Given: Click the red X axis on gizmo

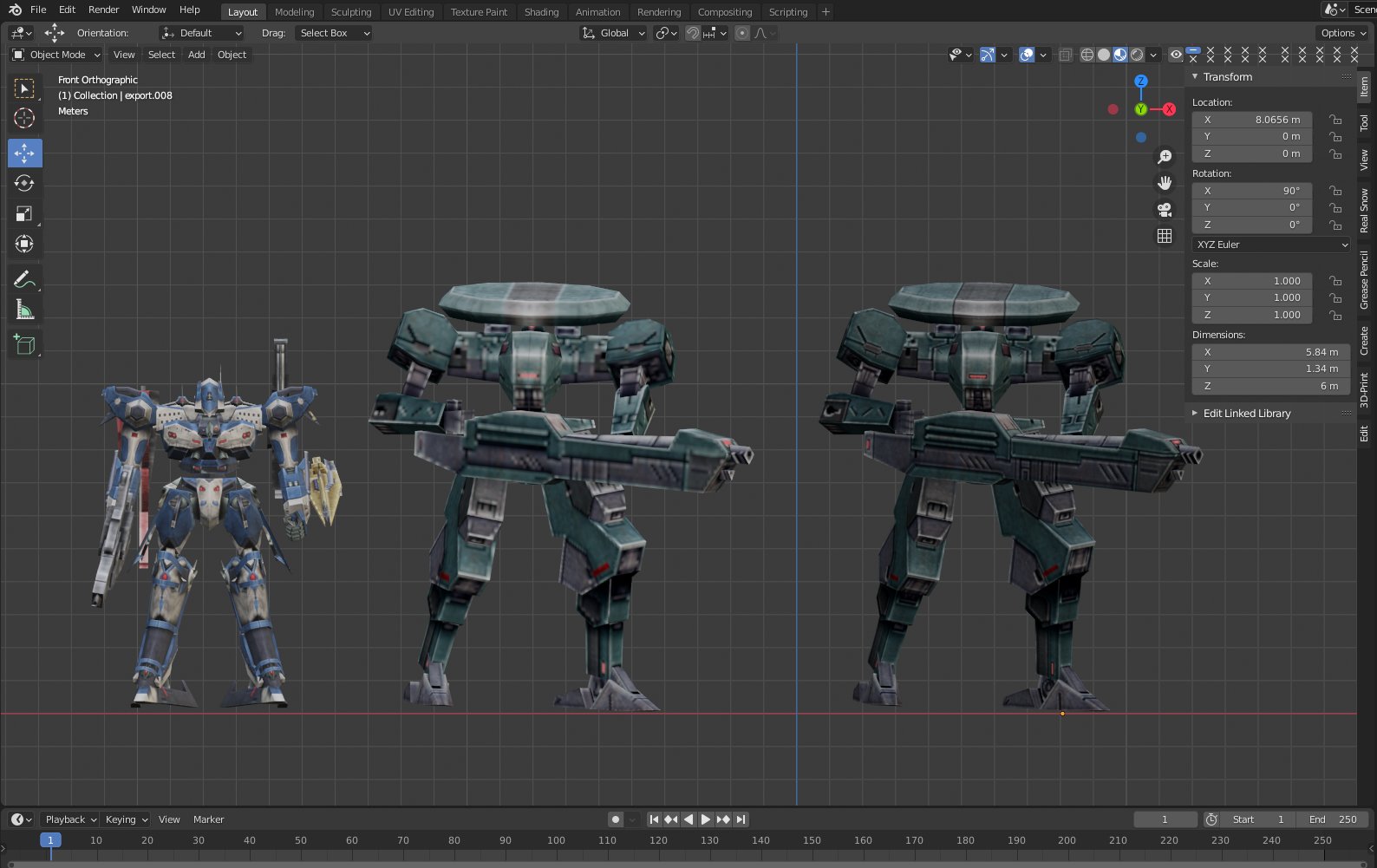Looking at the screenshot, I should (x=1170, y=109).
